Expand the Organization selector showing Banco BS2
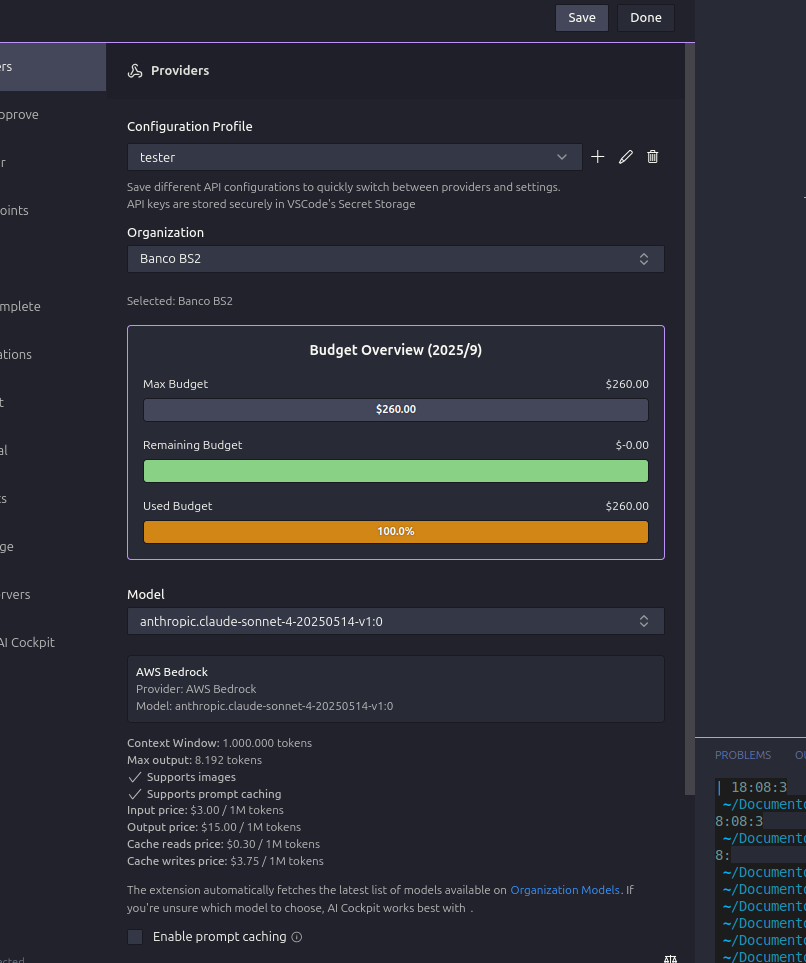The width and height of the screenshot is (806, 963). click(x=395, y=259)
